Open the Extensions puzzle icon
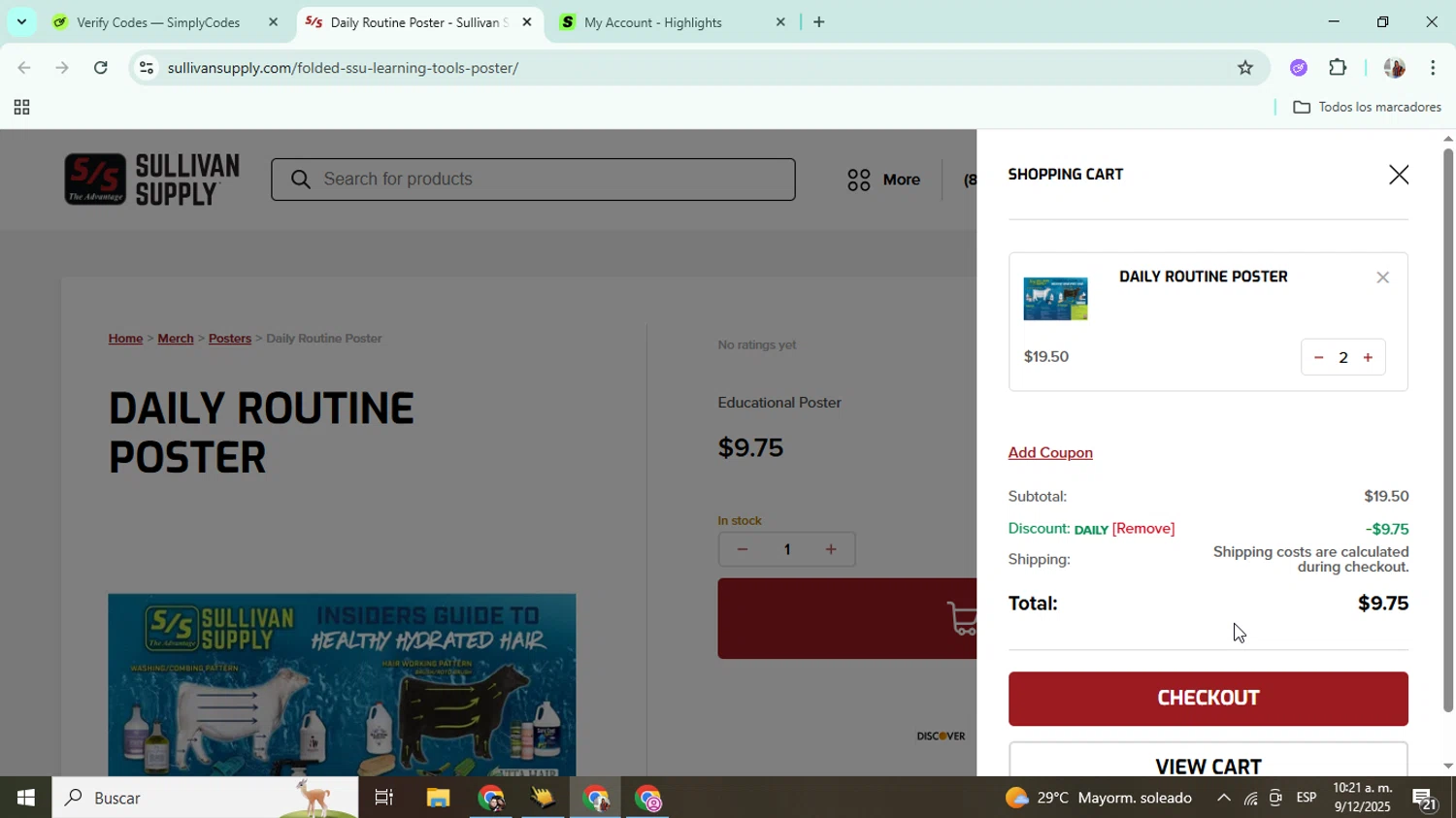This screenshot has height=818, width=1456. pyautogui.click(x=1338, y=68)
